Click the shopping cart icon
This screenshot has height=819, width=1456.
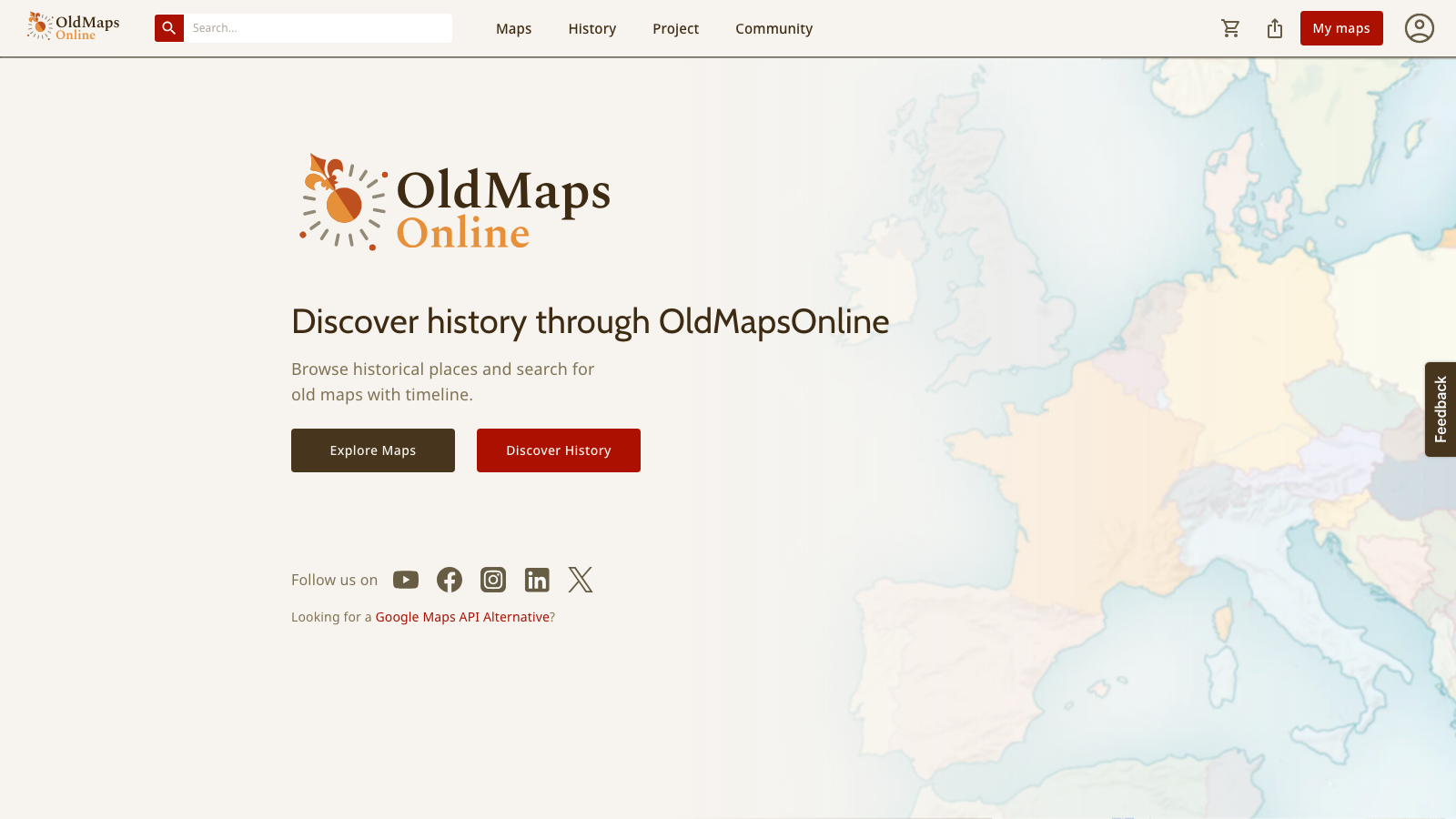[1230, 28]
